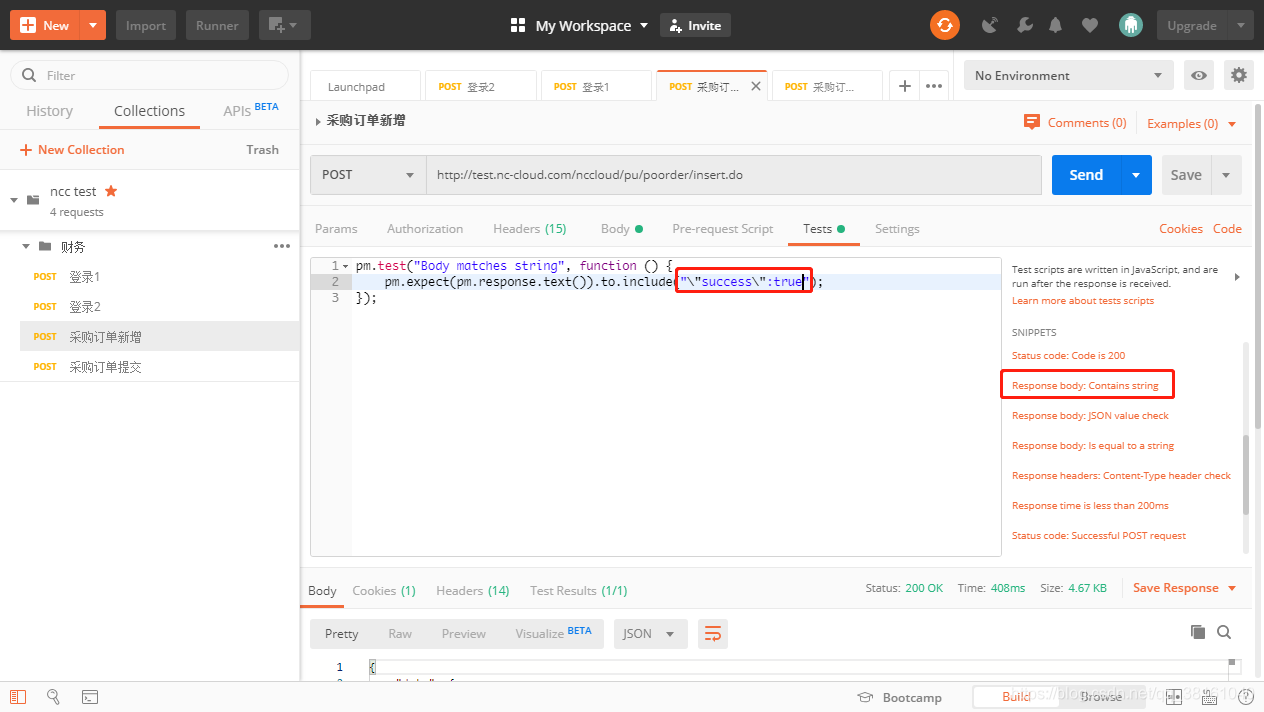
Task: Expand the Send button dropdown arrow
Action: (x=1136, y=175)
